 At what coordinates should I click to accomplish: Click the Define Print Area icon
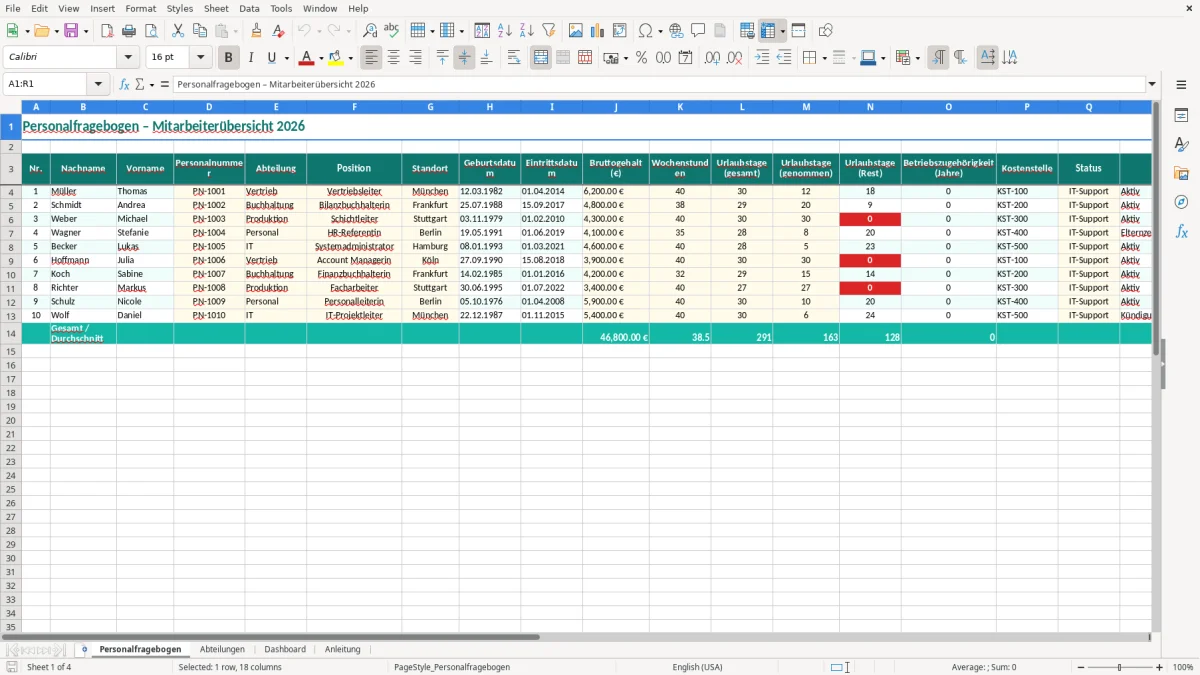[747, 31]
